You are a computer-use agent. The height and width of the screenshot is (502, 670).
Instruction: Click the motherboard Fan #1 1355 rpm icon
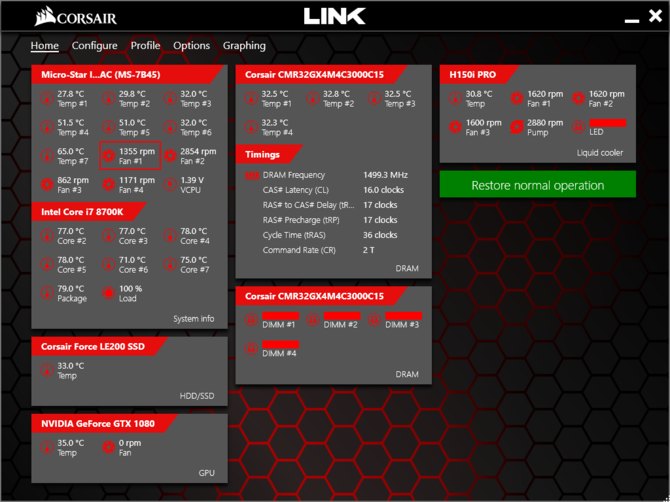click(109, 156)
